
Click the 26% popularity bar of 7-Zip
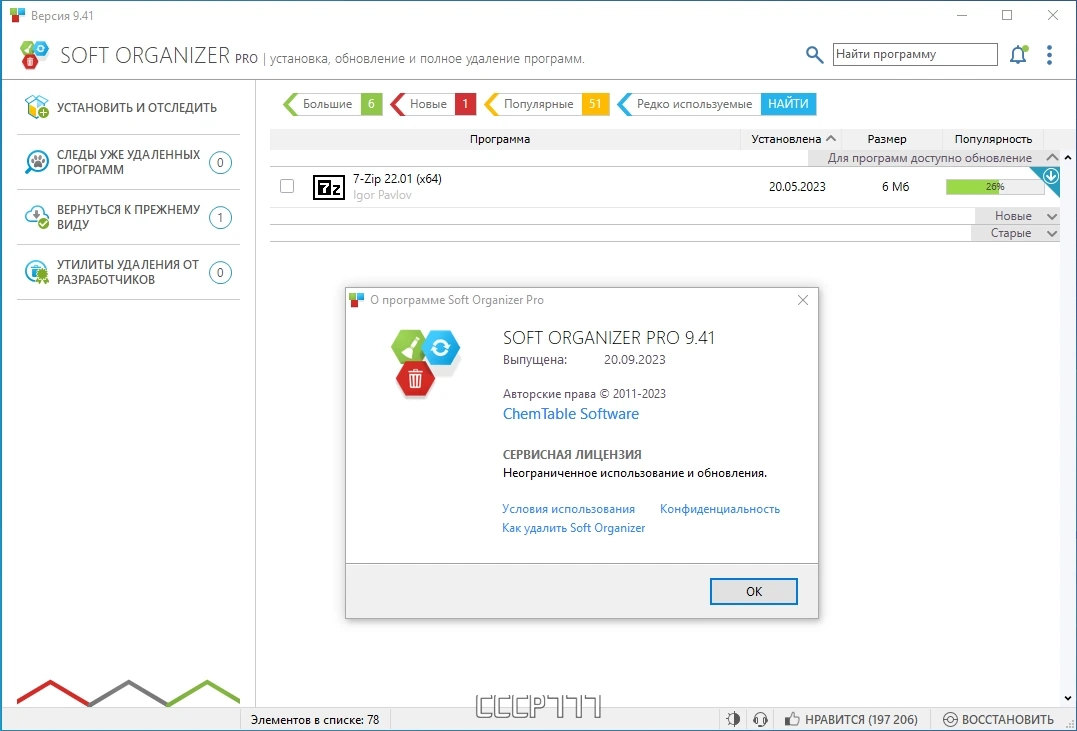(995, 187)
